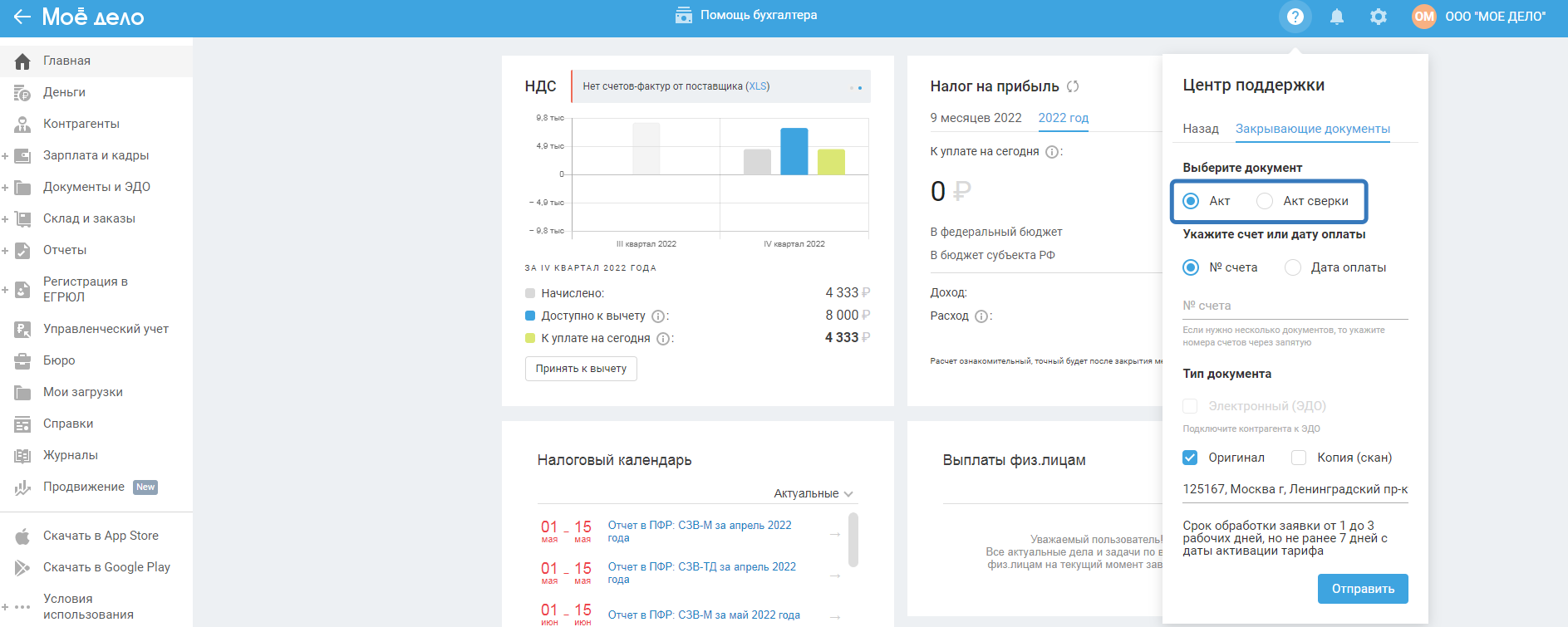
Task: Open settings via the gear icon
Action: (x=1378, y=17)
